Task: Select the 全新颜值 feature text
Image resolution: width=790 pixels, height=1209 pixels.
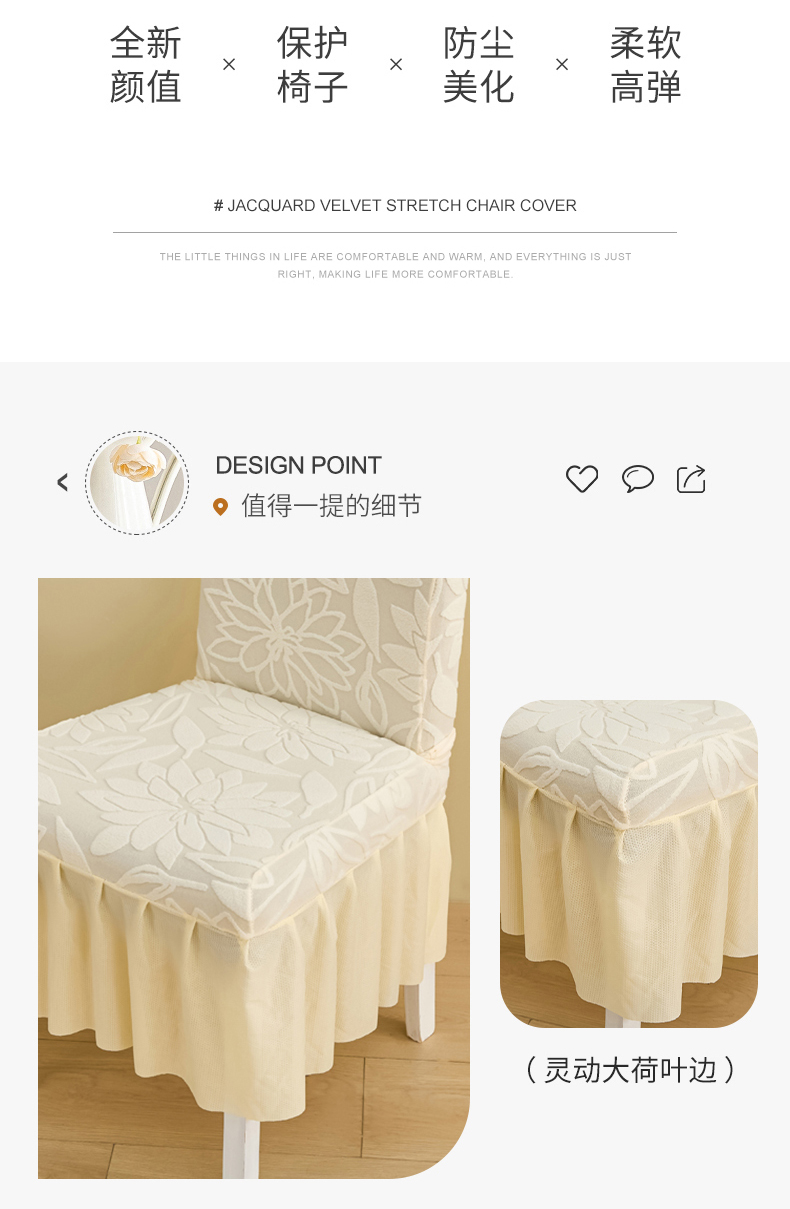Action: point(146,65)
